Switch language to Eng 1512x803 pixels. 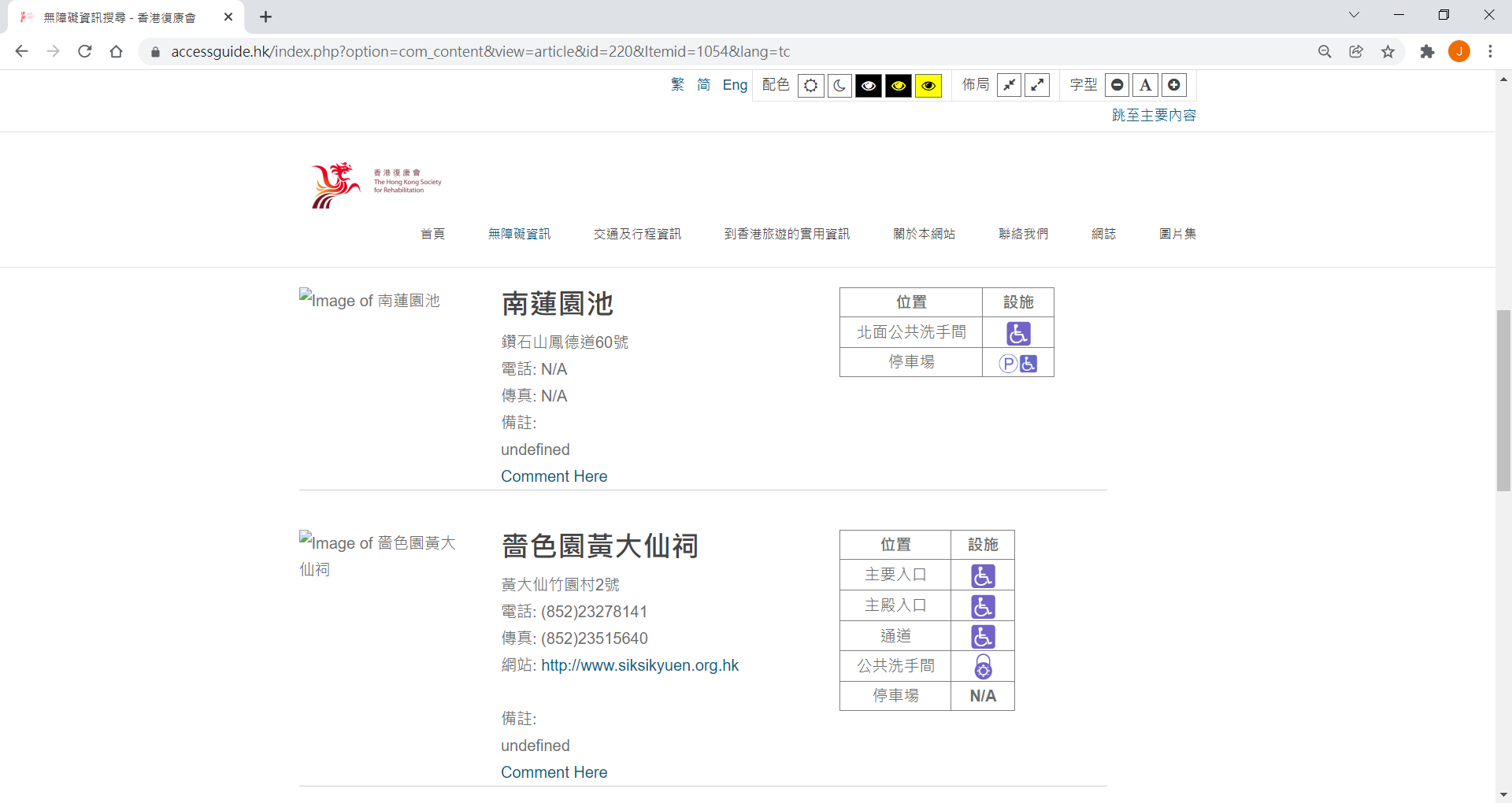click(x=735, y=85)
